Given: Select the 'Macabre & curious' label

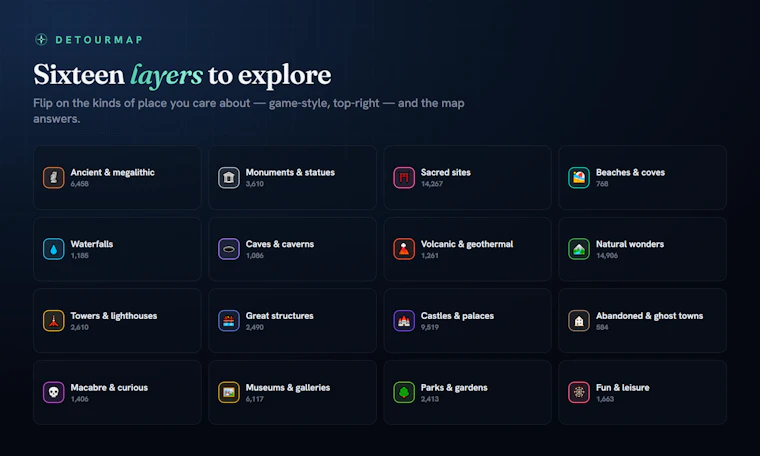Looking at the screenshot, I should 109,388.
